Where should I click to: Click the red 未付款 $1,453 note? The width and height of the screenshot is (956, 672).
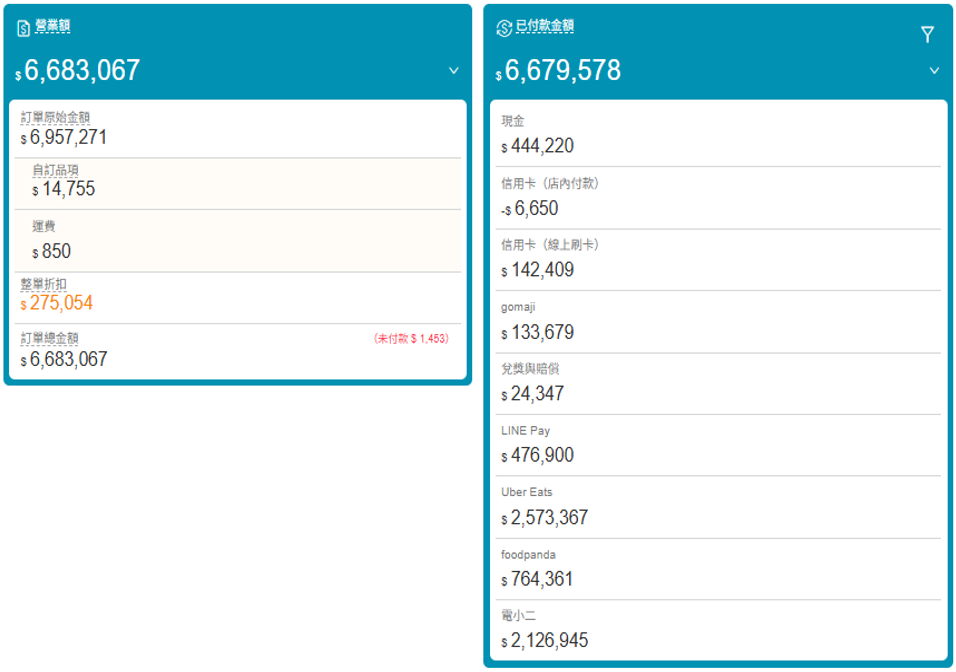[x=411, y=339]
